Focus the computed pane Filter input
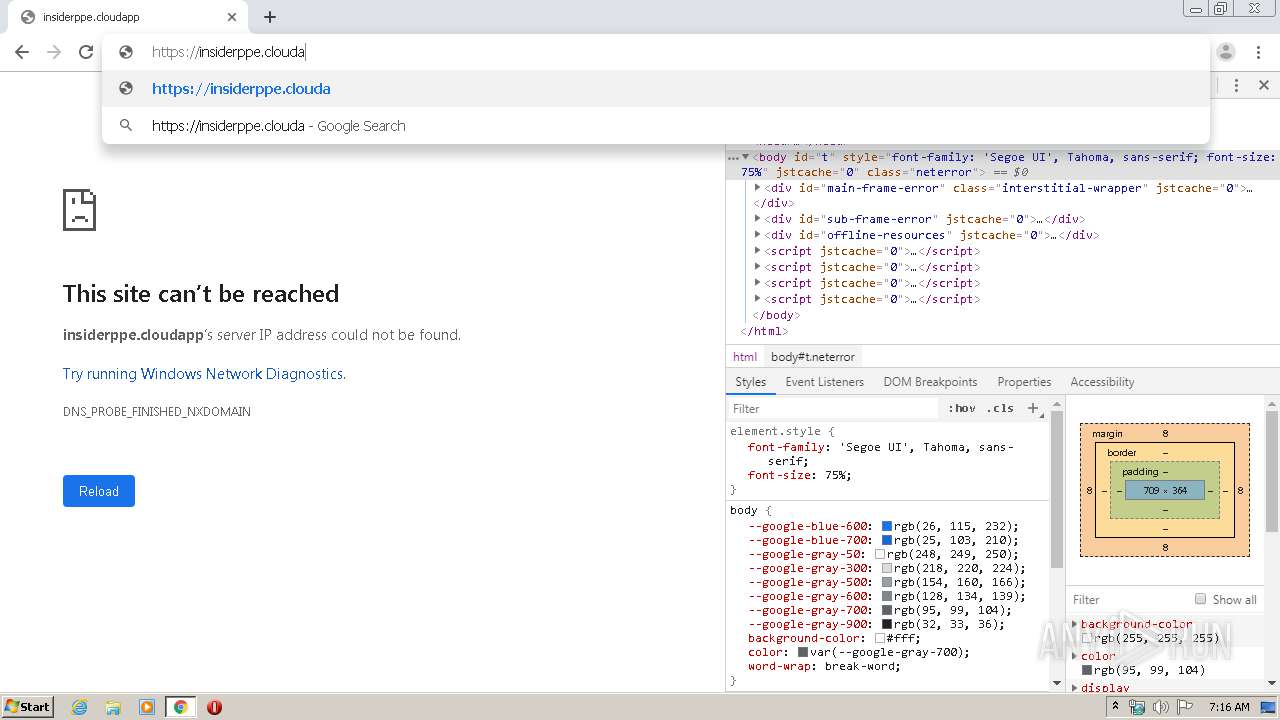Viewport: 1280px width, 720px height. [1130, 599]
